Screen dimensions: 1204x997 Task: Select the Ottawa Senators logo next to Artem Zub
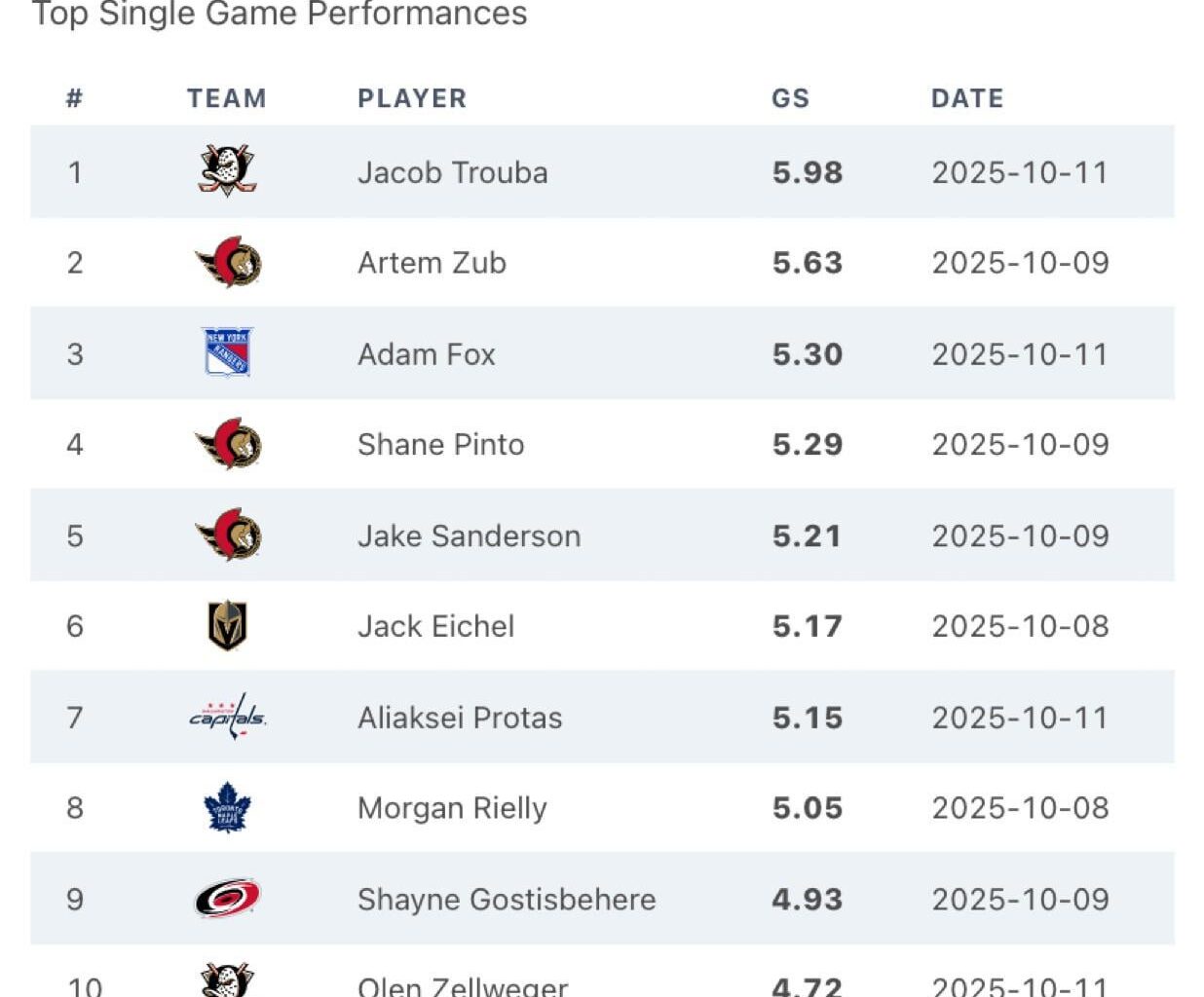tap(225, 263)
